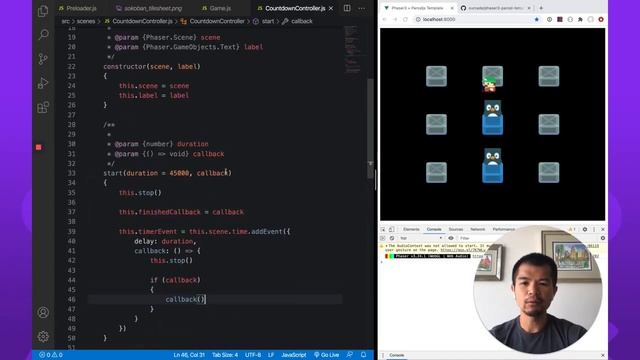Open the console context top dropdown

click(x=421, y=238)
